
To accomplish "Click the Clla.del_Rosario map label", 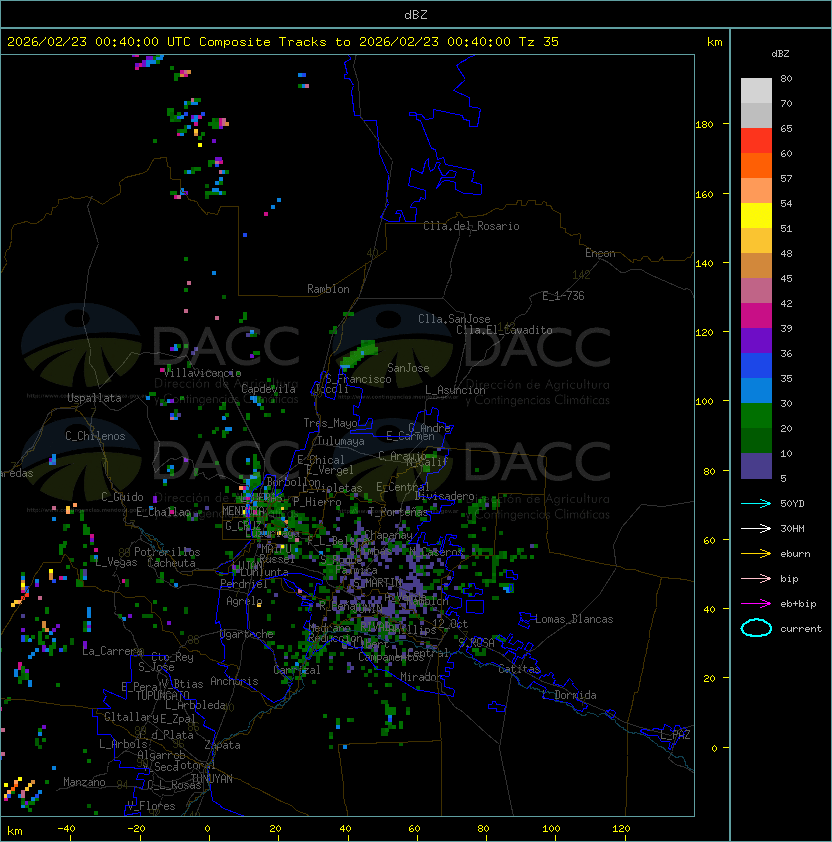I will click(471, 226).
